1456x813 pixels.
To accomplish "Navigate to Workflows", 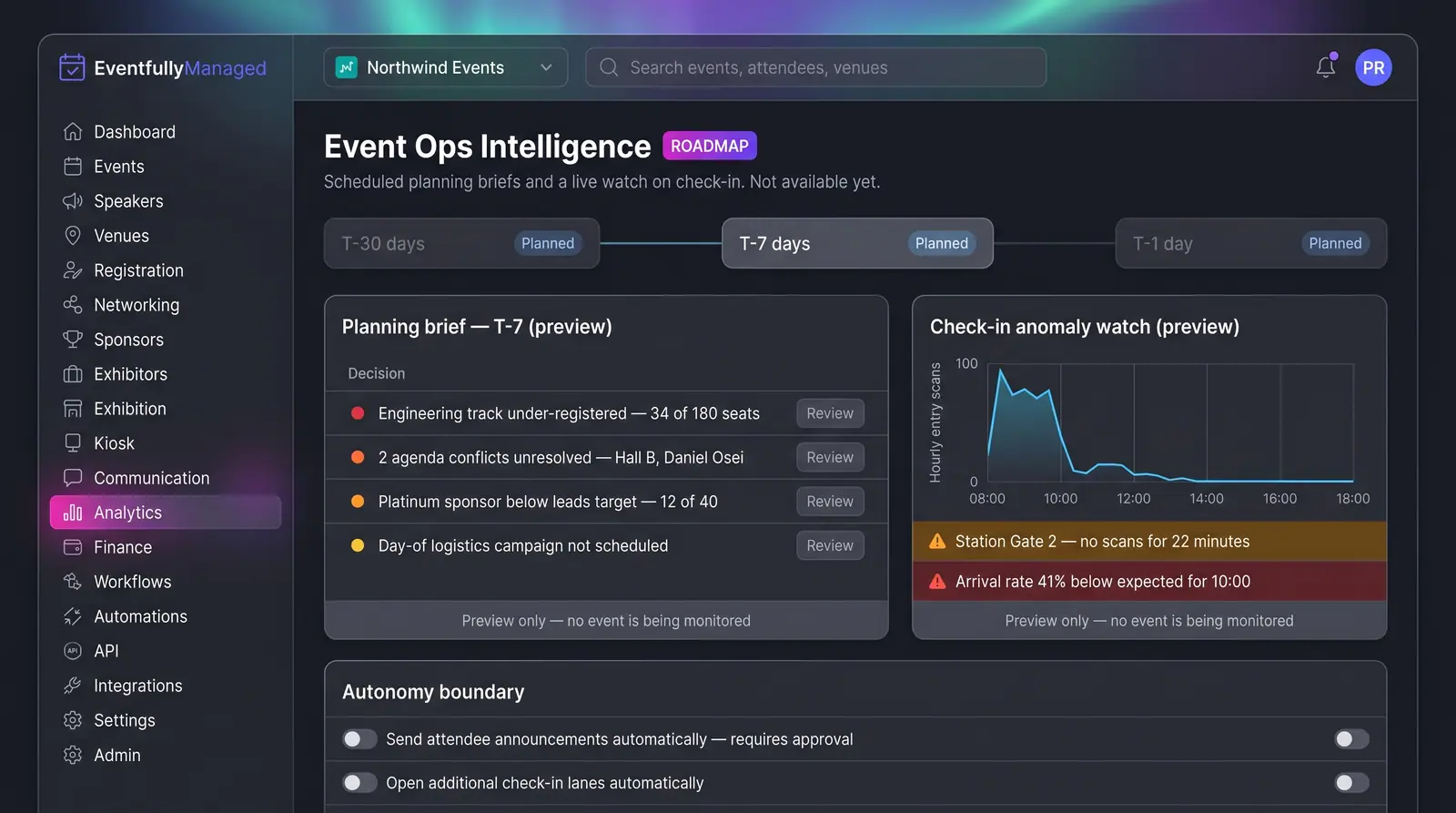I will coord(166,582).
